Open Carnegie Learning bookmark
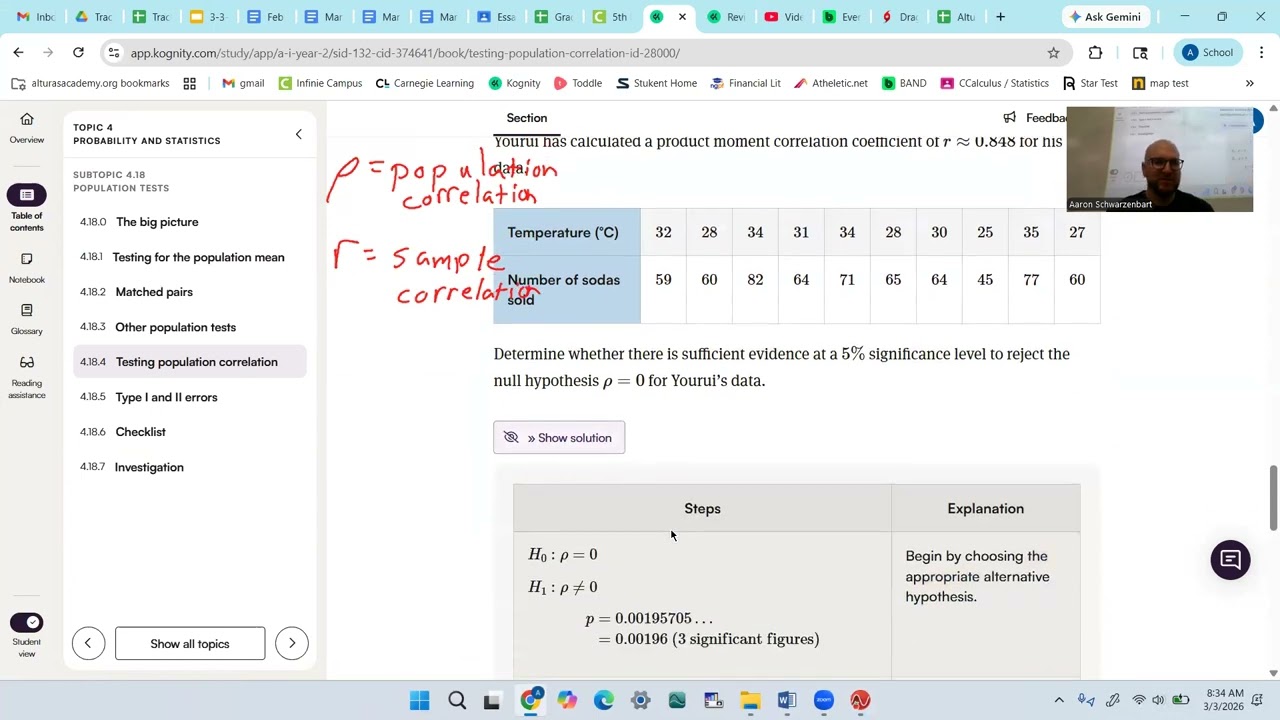This screenshot has height=720, width=1280. point(424,83)
